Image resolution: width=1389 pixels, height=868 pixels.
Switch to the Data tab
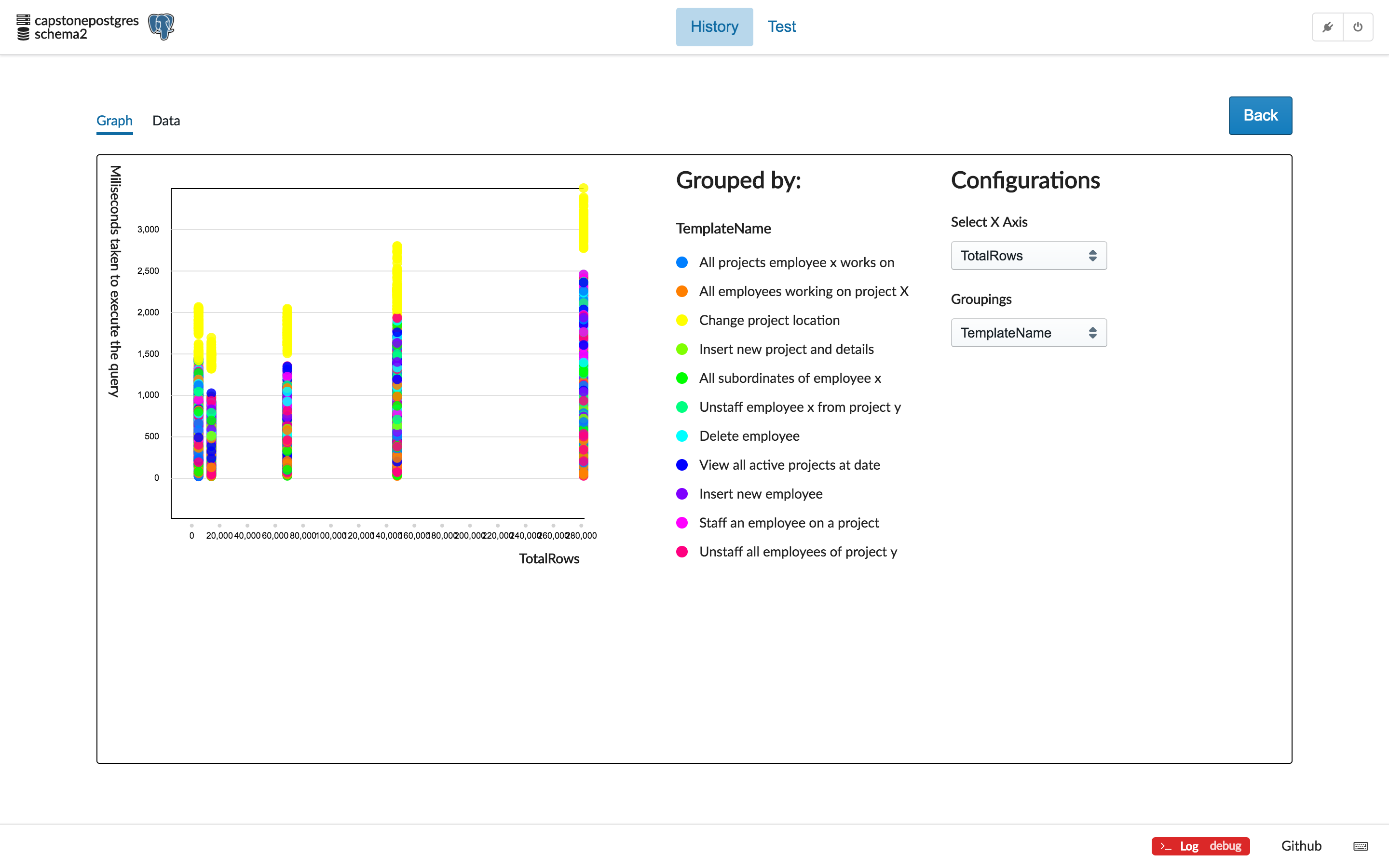[166, 121]
